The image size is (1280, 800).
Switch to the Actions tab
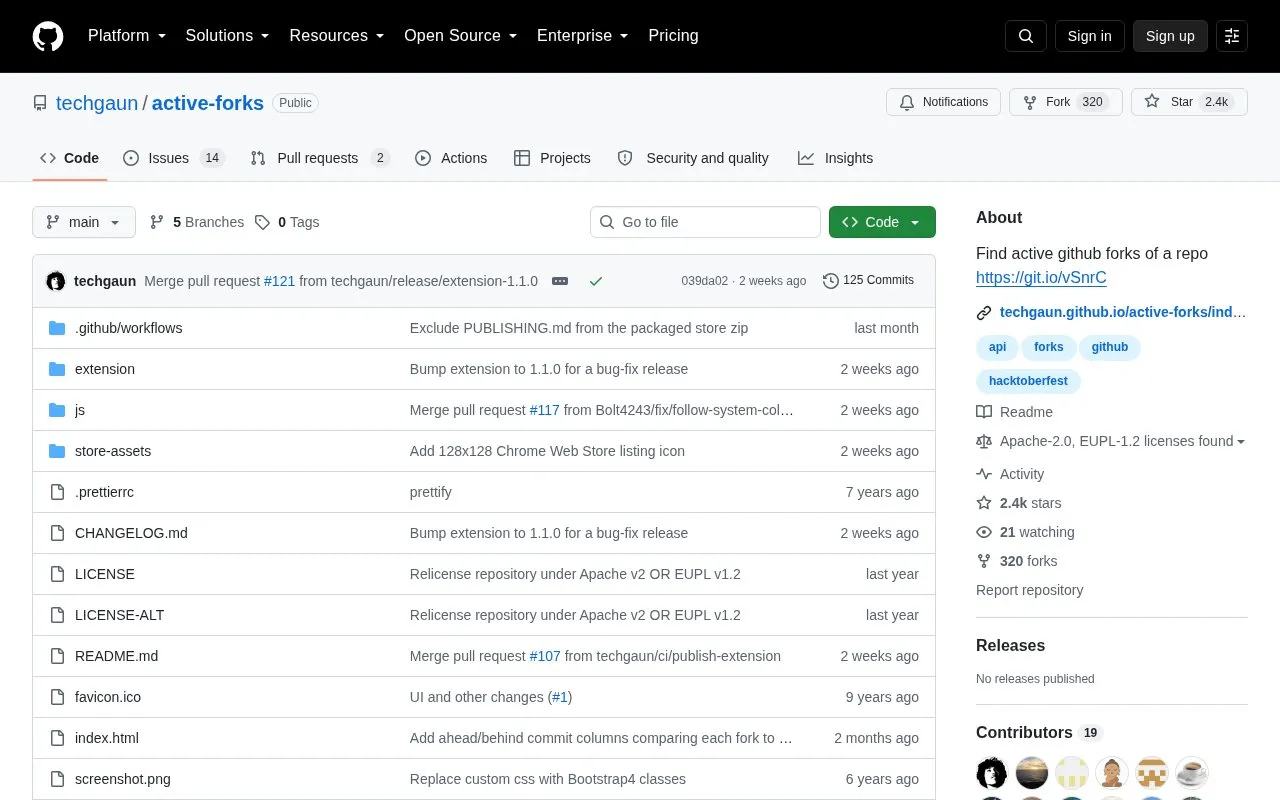(x=451, y=158)
